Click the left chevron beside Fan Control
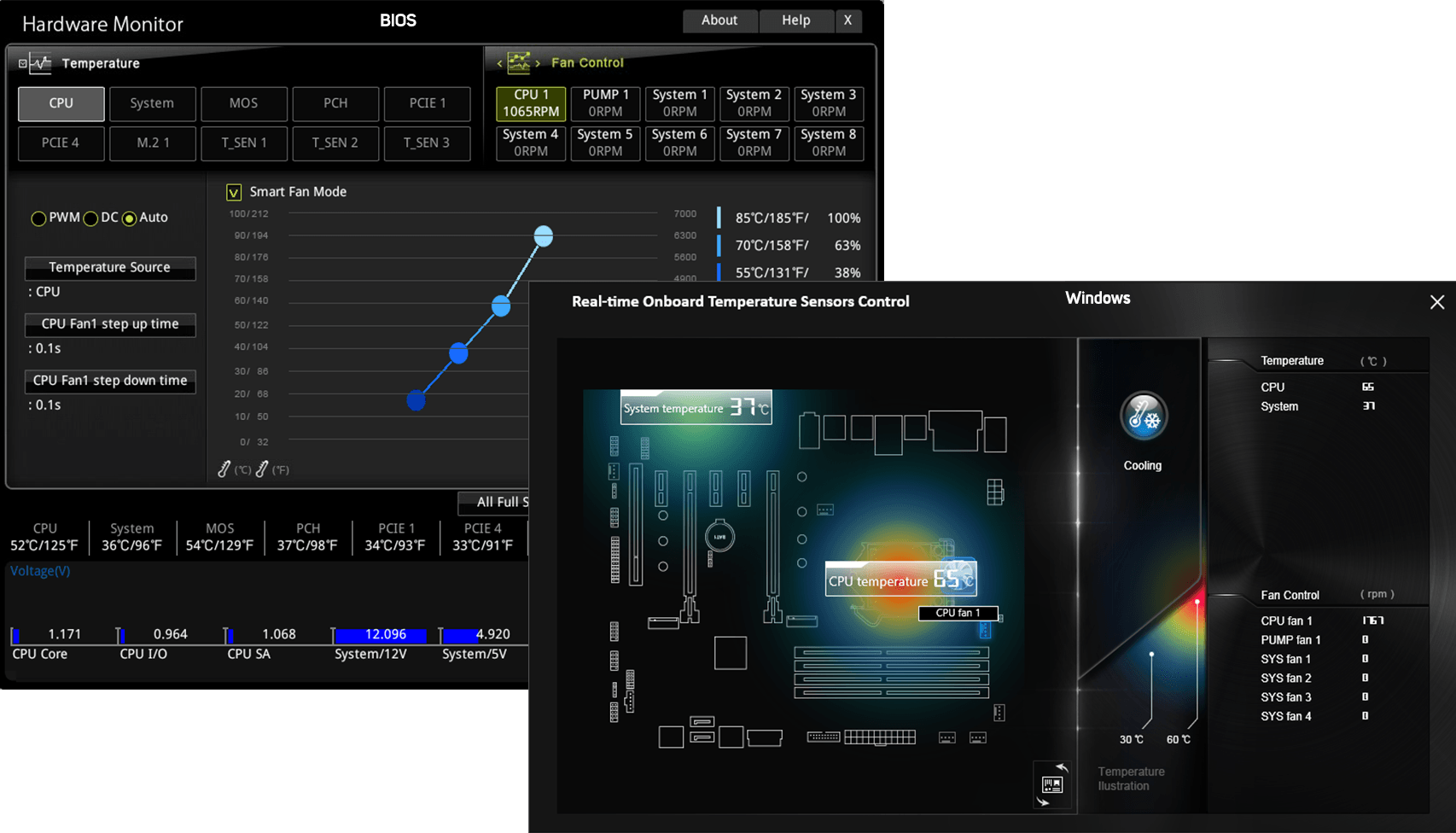The width and height of the screenshot is (1456, 833). [x=499, y=63]
